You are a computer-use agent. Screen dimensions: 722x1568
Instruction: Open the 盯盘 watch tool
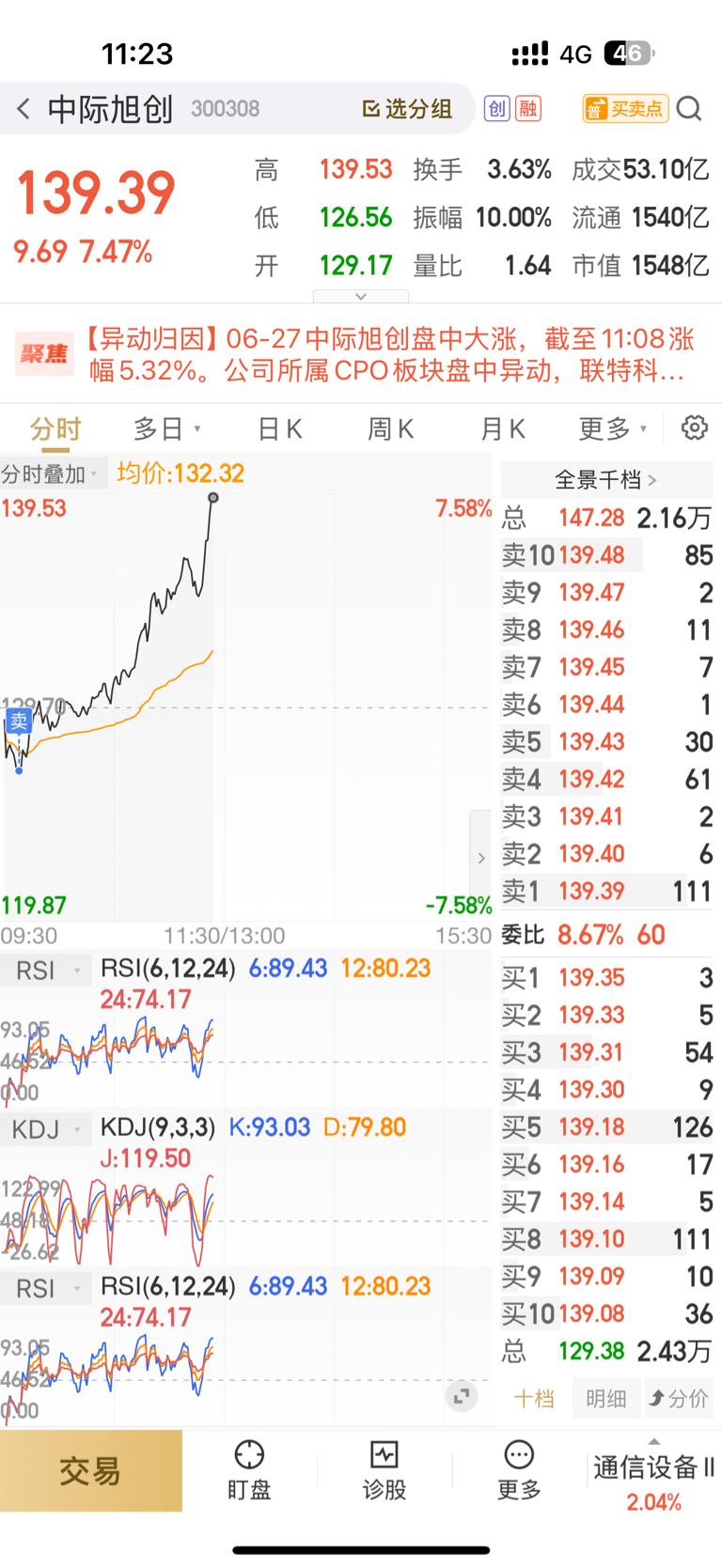249,1470
